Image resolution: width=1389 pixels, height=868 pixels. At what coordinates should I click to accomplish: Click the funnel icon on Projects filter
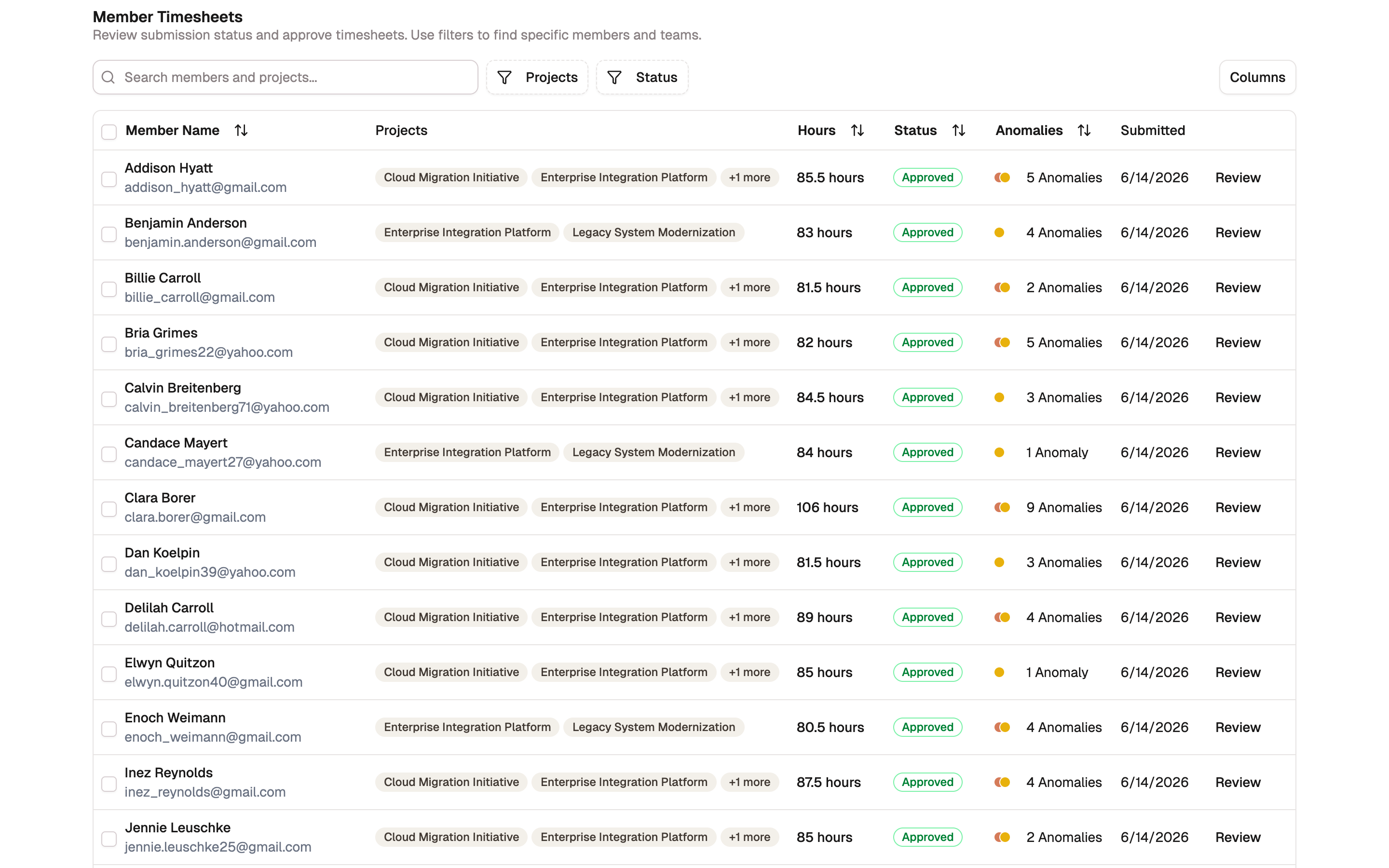pyautogui.click(x=504, y=77)
